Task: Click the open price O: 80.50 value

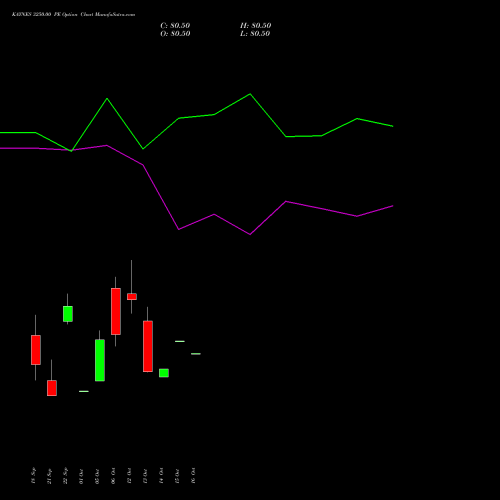Action: [x=175, y=34]
